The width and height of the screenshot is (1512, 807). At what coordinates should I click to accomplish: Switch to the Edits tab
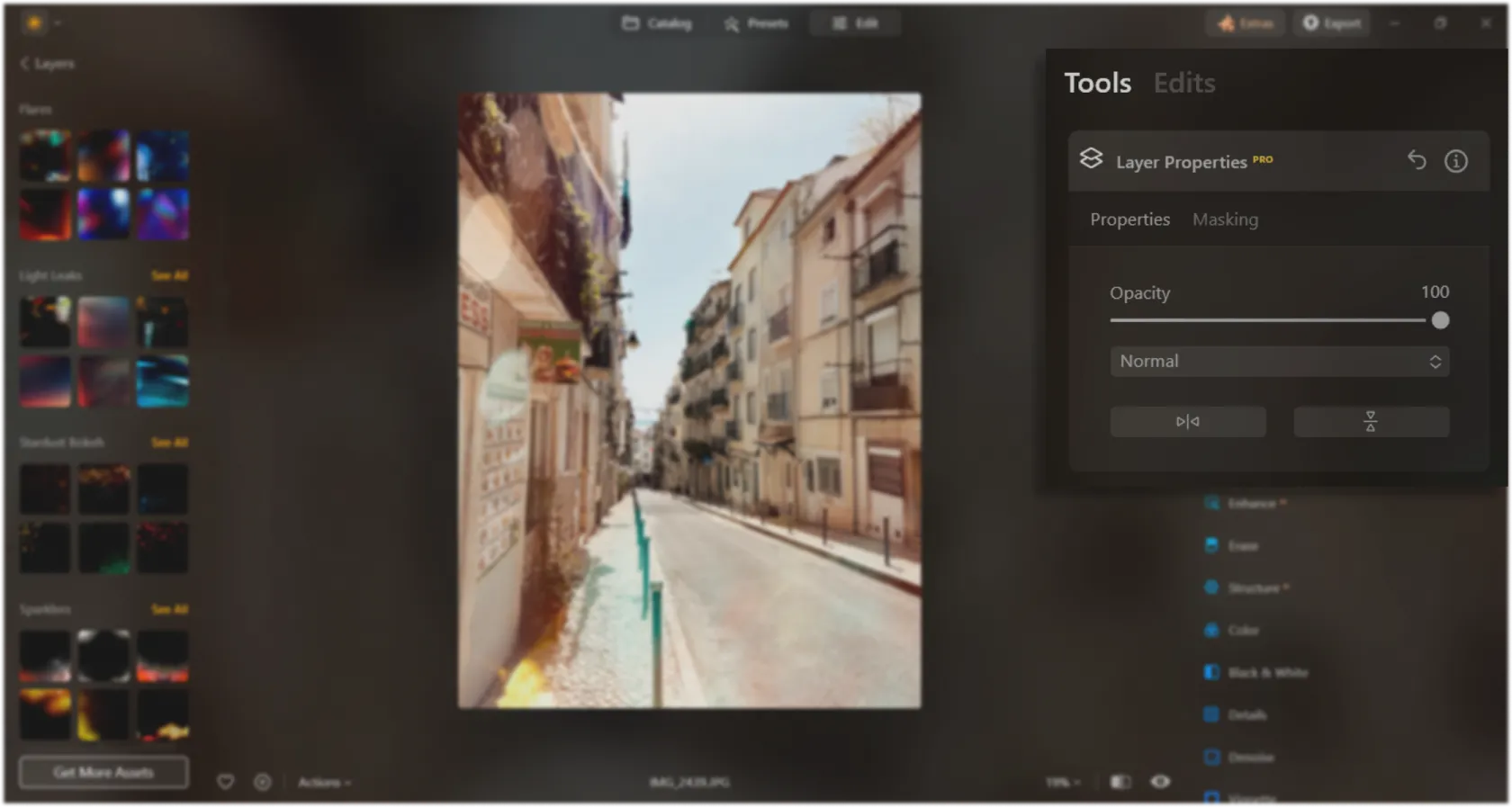click(1184, 83)
